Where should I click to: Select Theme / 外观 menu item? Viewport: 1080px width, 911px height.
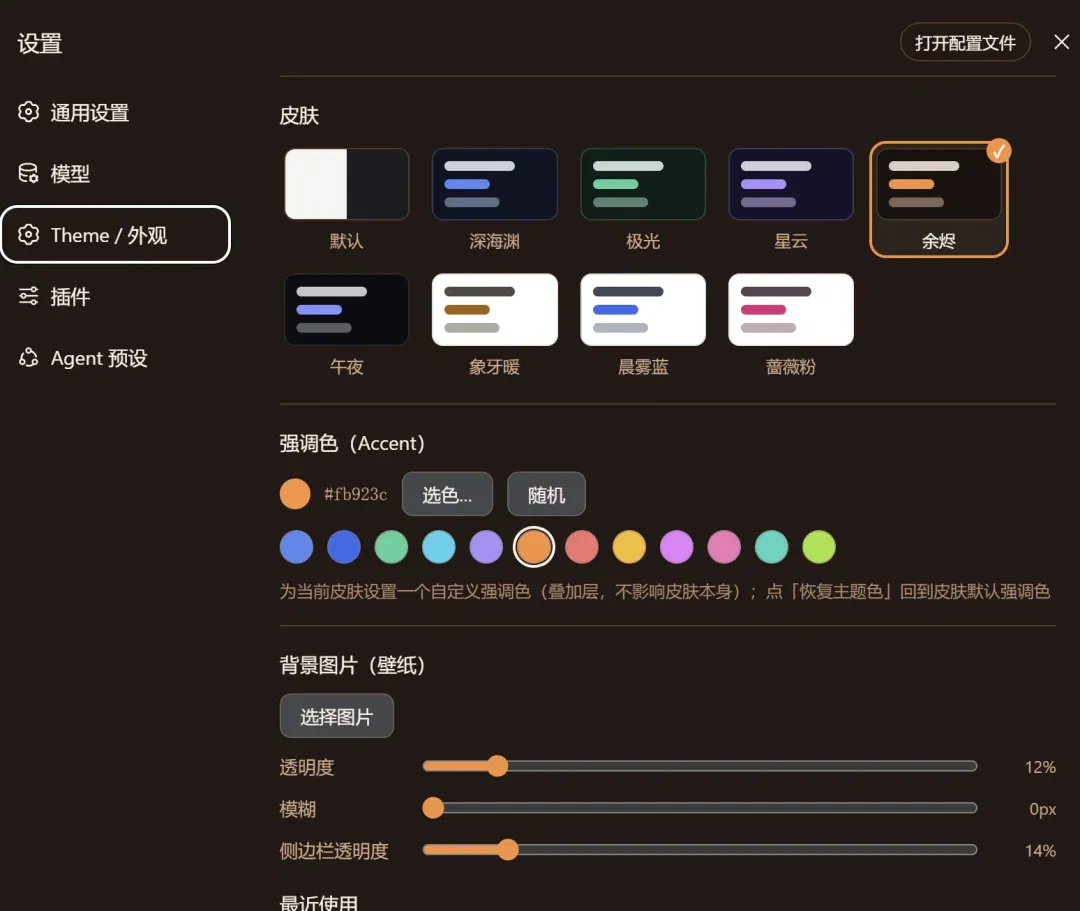point(115,235)
